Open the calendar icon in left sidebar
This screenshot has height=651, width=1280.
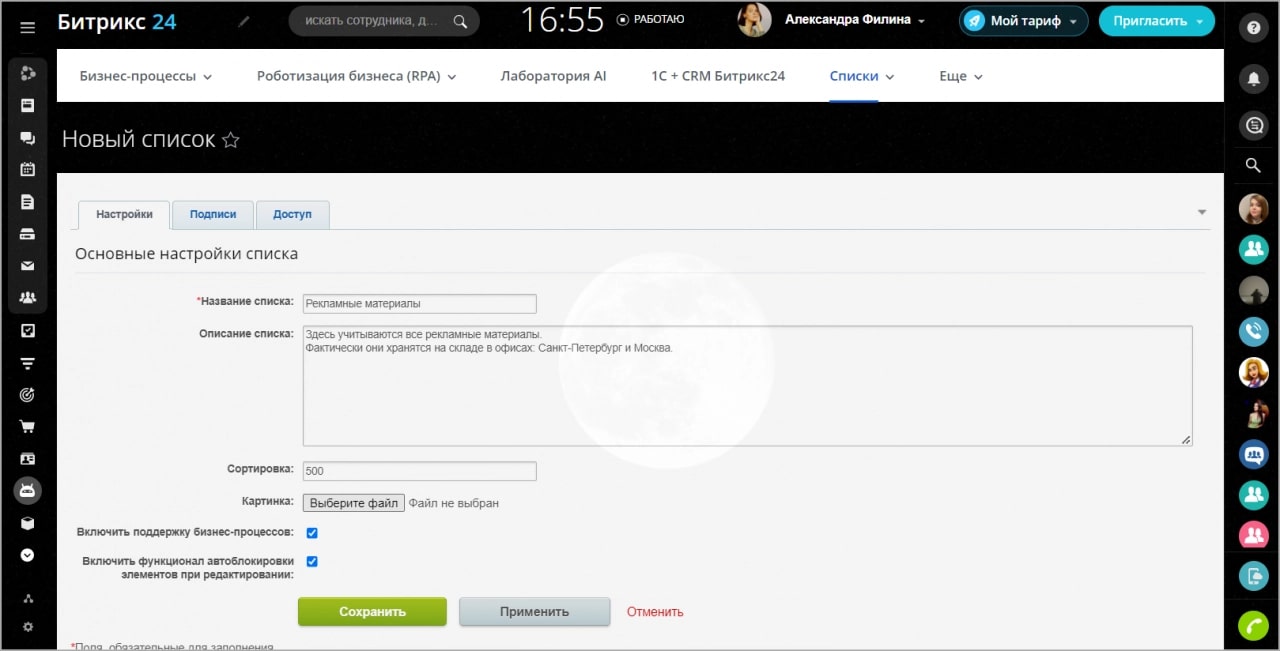(x=28, y=169)
